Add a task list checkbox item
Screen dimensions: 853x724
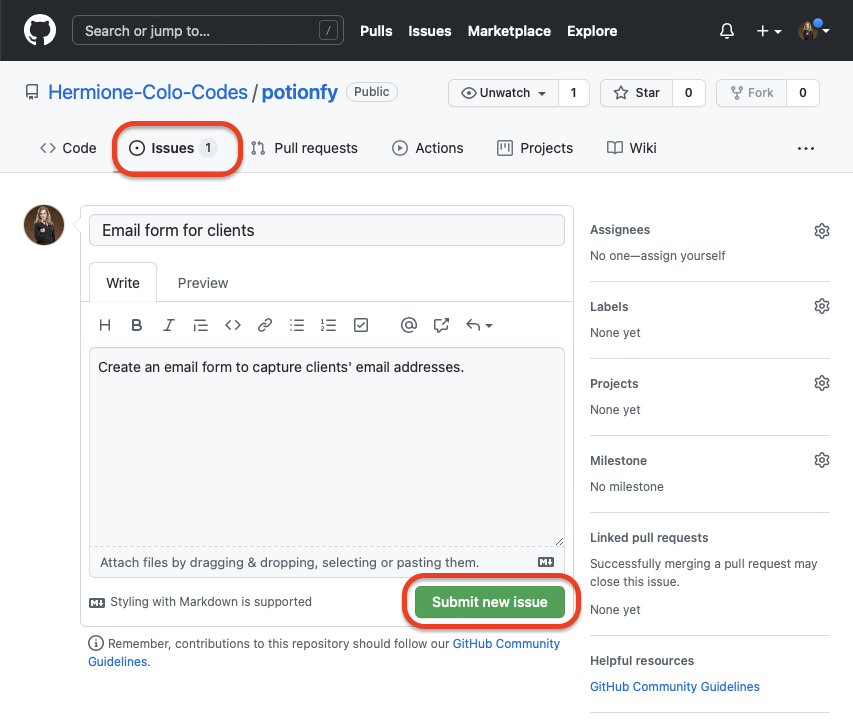point(361,325)
